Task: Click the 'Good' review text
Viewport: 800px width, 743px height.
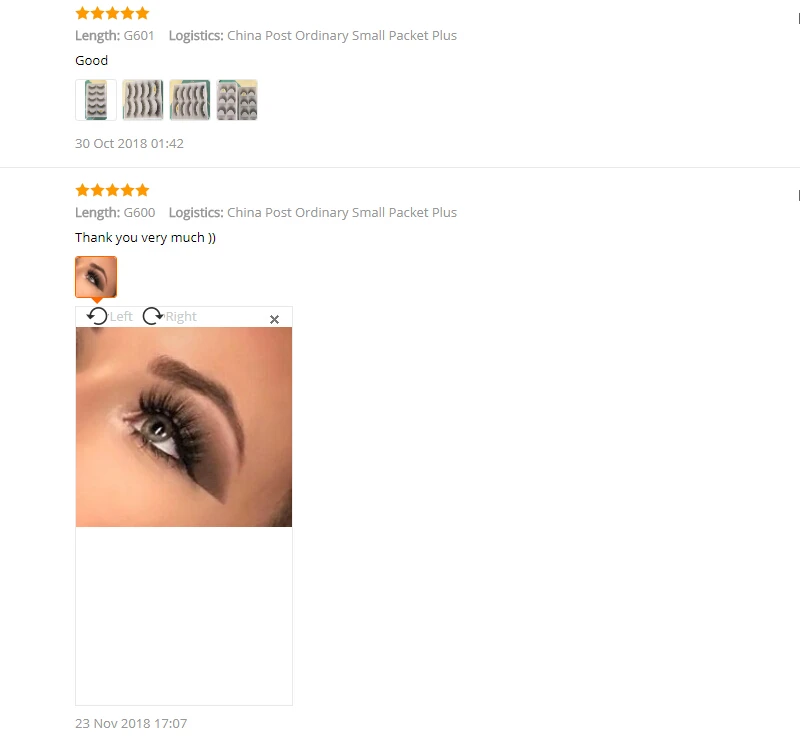Action: [x=91, y=61]
